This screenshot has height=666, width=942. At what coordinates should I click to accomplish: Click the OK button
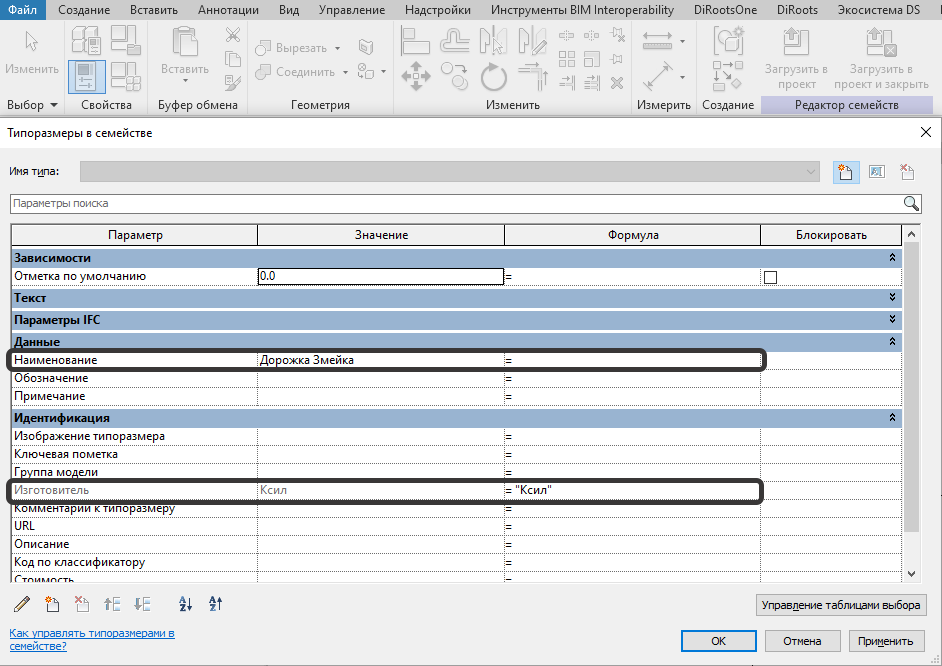(x=719, y=641)
